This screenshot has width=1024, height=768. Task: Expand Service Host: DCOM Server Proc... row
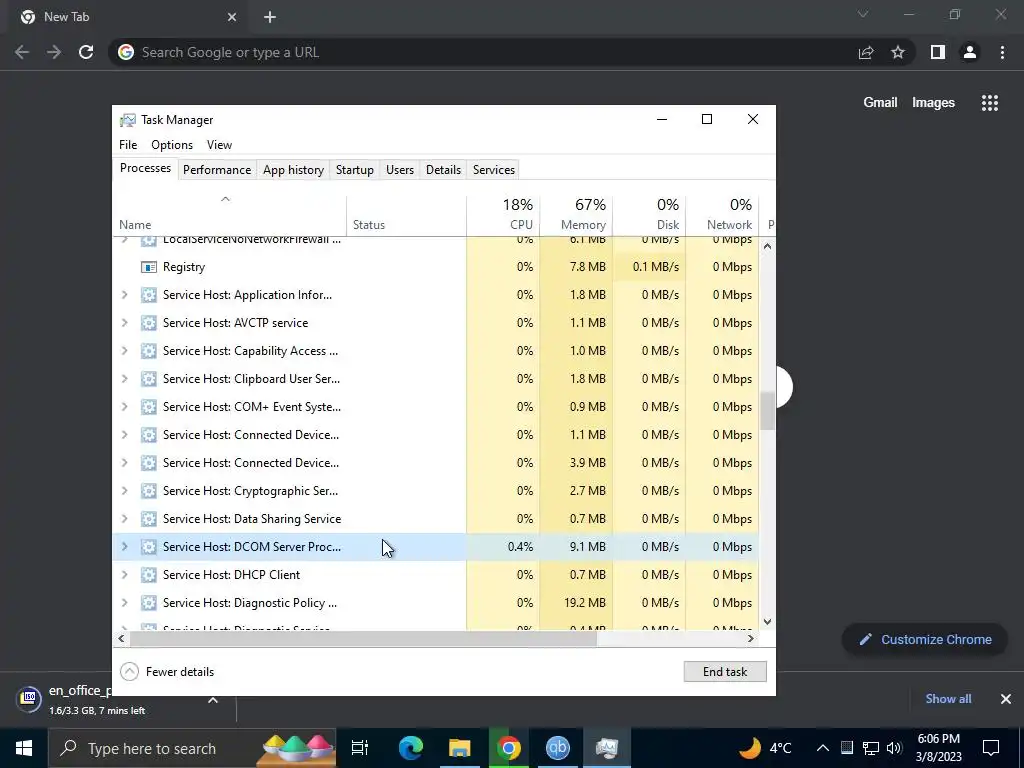click(125, 547)
